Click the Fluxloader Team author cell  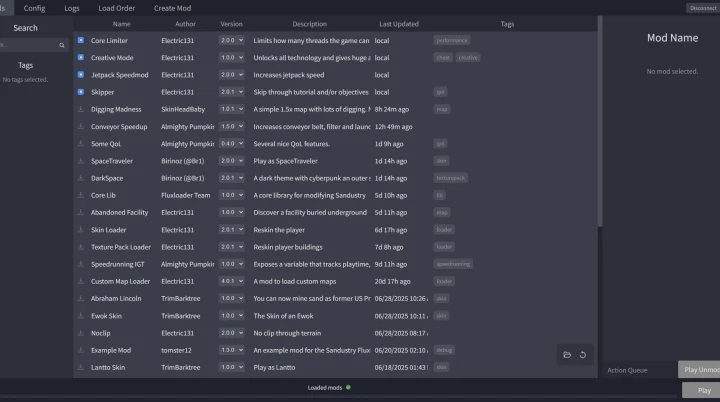(186, 195)
